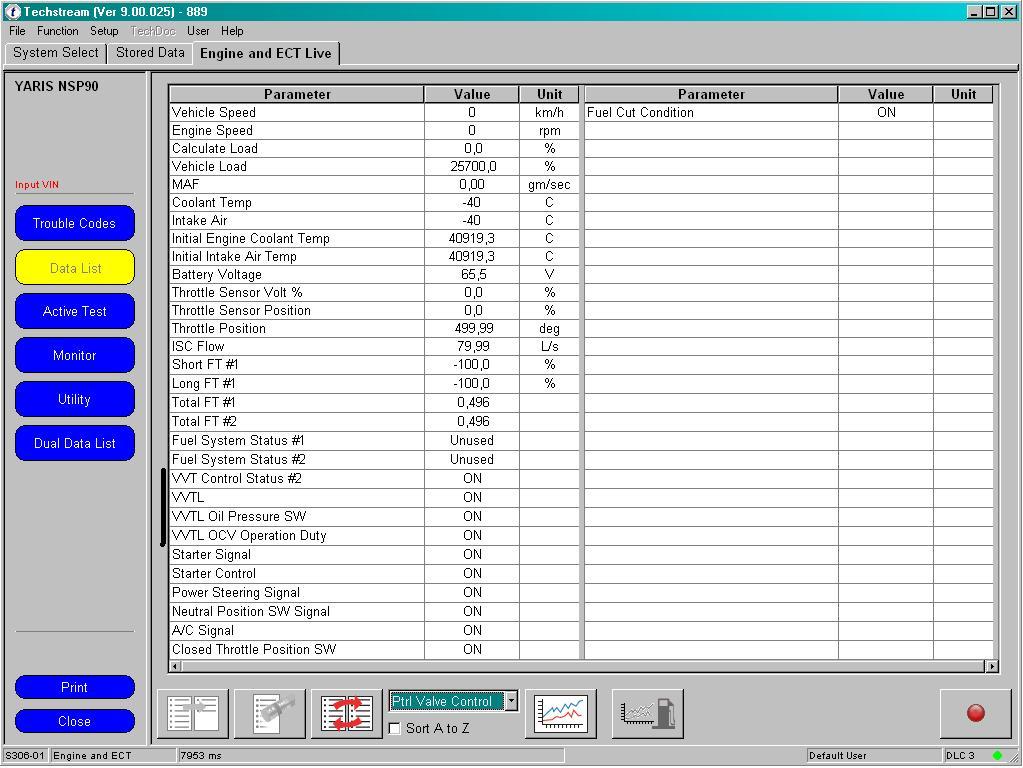Click the Dual Data List button

pyautogui.click(x=74, y=444)
